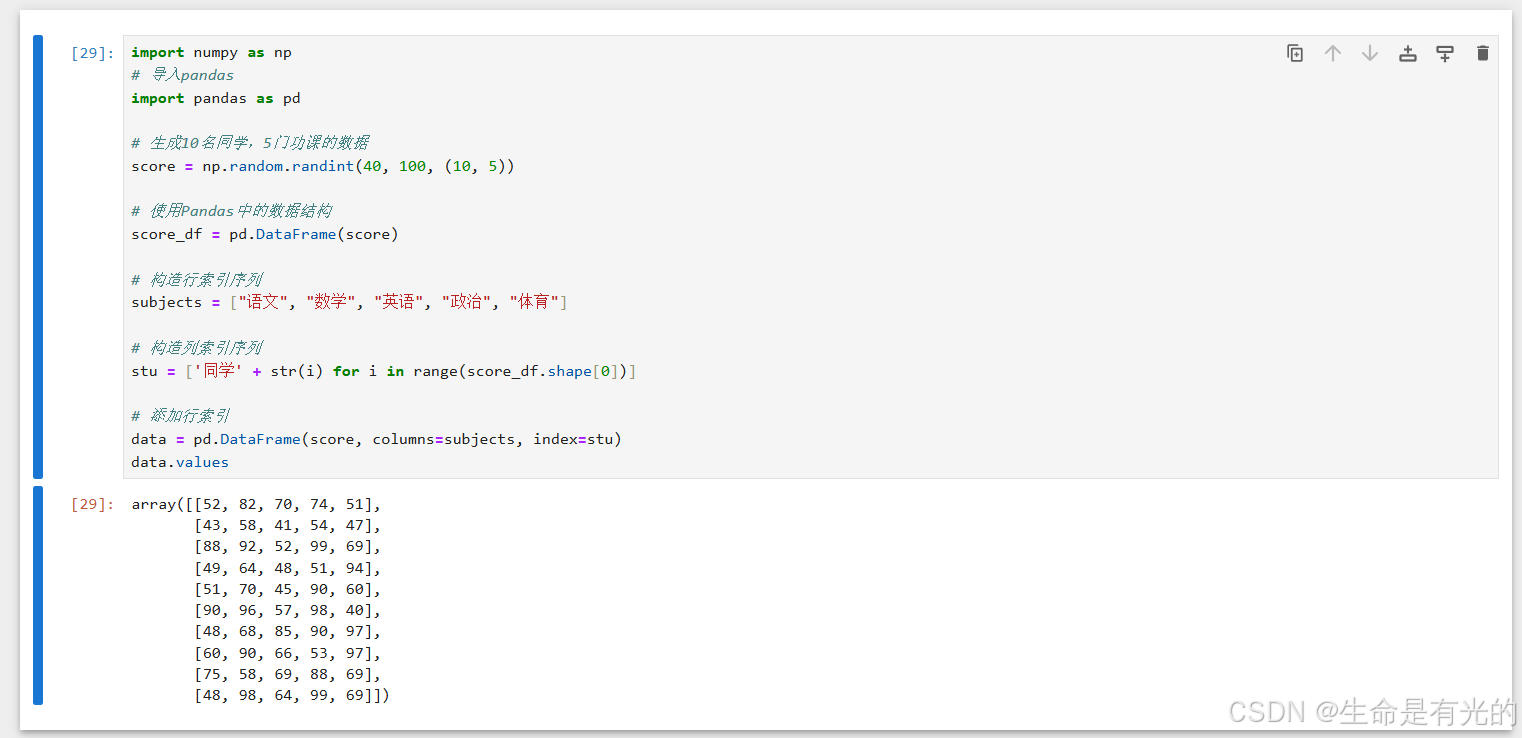1522x738 pixels.
Task: Insert a cell above this one
Action: [1408, 53]
